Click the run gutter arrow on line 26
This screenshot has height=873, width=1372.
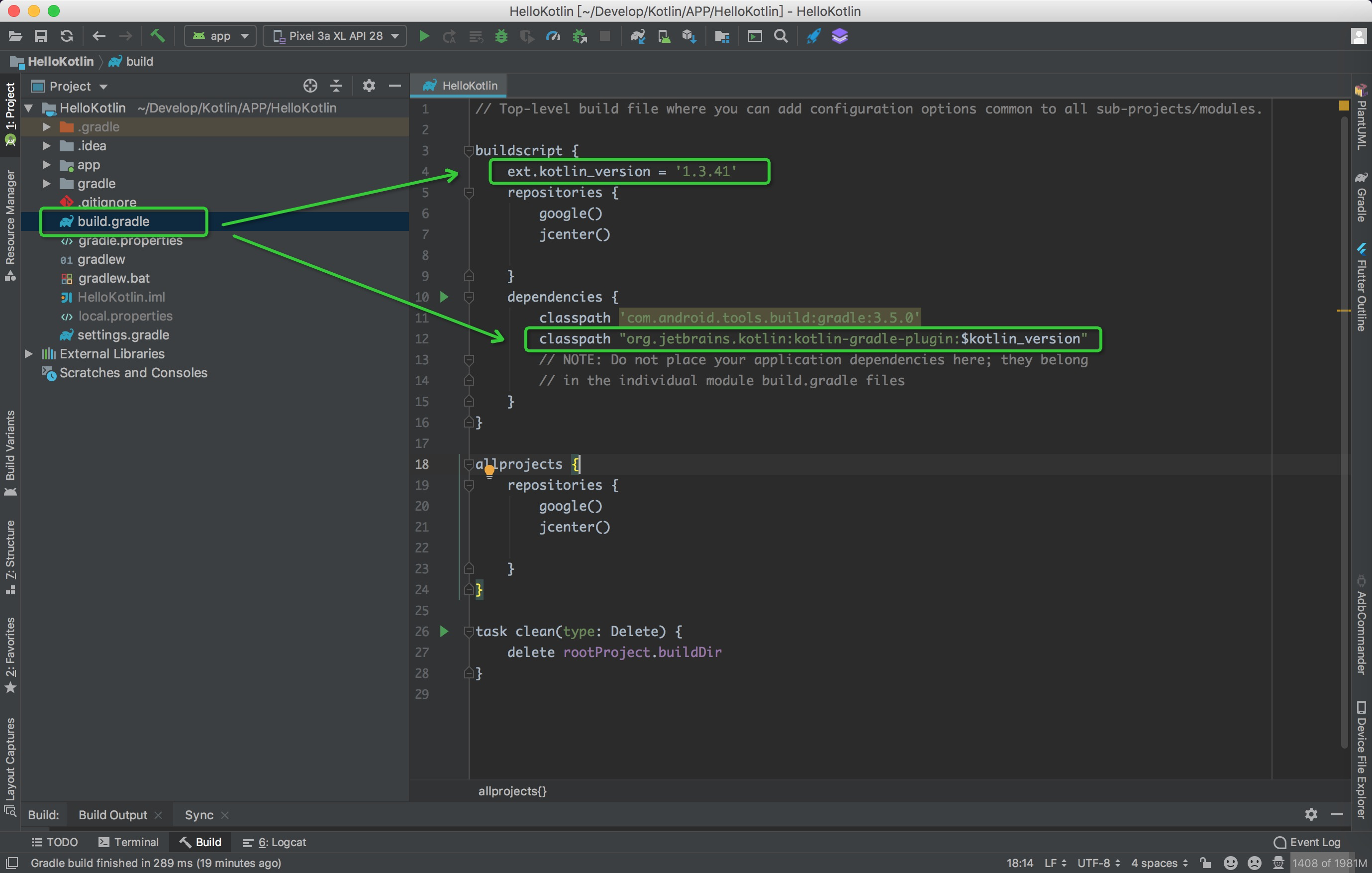tap(444, 631)
